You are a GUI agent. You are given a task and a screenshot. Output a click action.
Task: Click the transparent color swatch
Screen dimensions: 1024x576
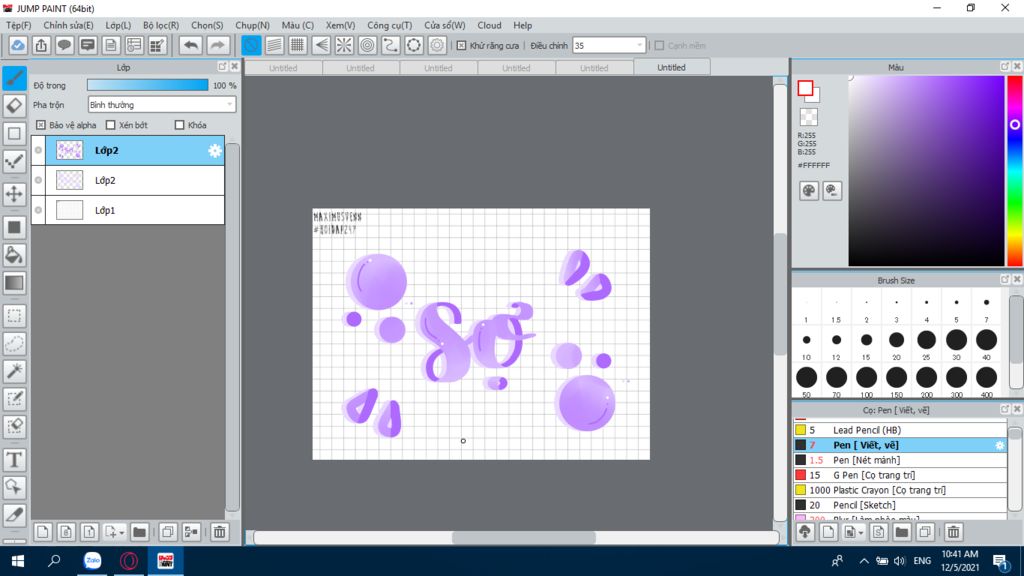tap(808, 117)
